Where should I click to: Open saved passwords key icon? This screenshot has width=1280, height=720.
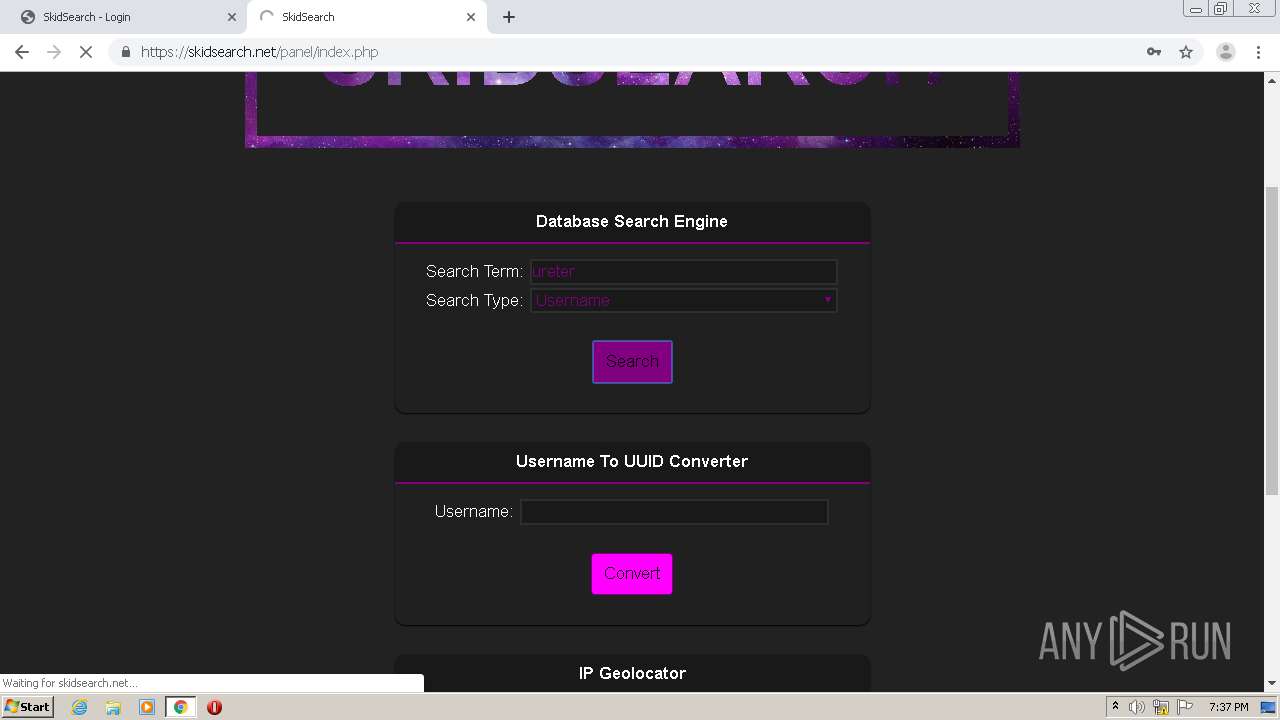[1154, 52]
